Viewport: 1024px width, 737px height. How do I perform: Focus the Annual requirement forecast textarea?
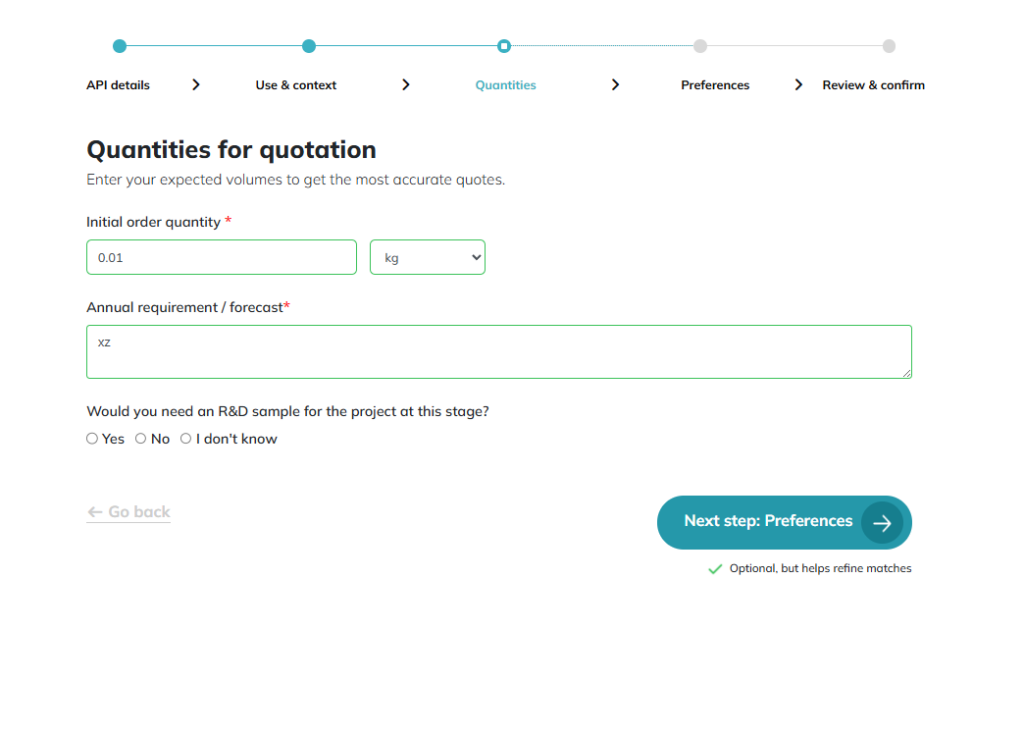(498, 352)
